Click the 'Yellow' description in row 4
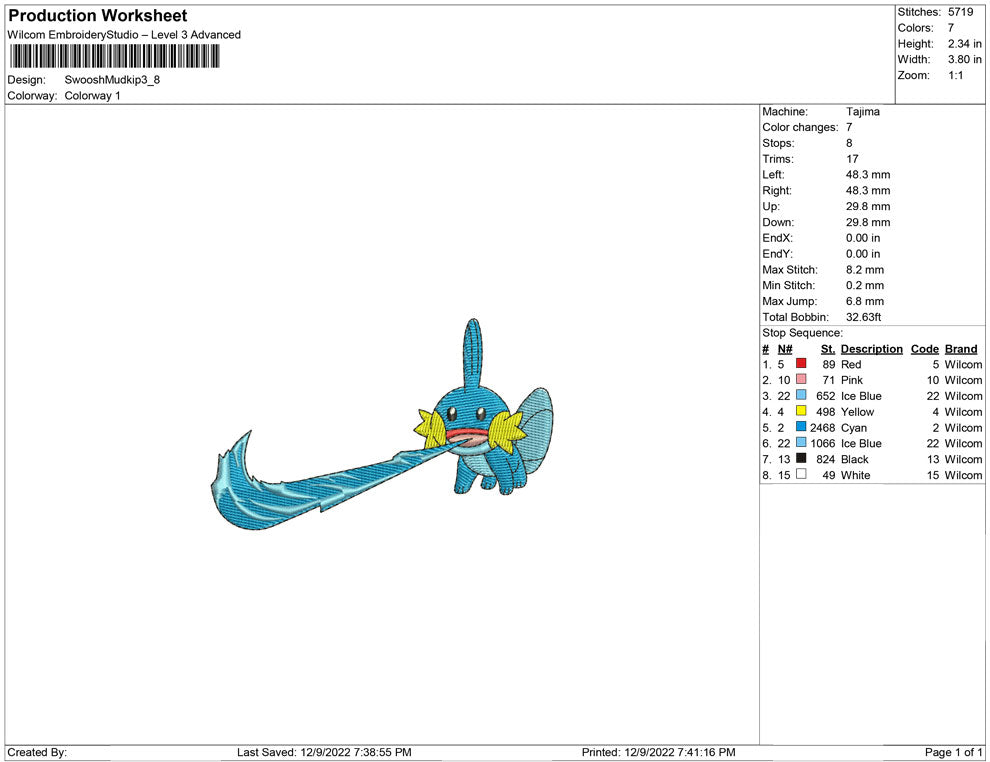The image size is (990, 762). pyautogui.click(x=857, y=412)
